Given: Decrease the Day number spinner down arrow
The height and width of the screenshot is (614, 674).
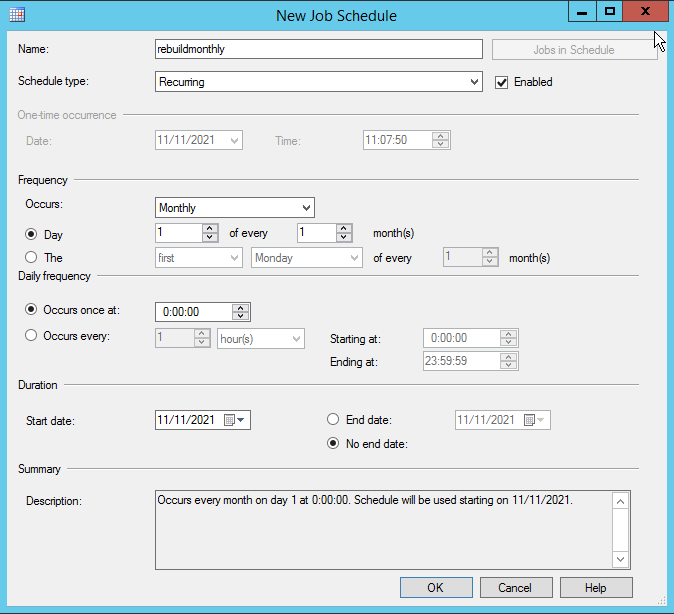Looking at the screenshot, I should pos(210,237).
